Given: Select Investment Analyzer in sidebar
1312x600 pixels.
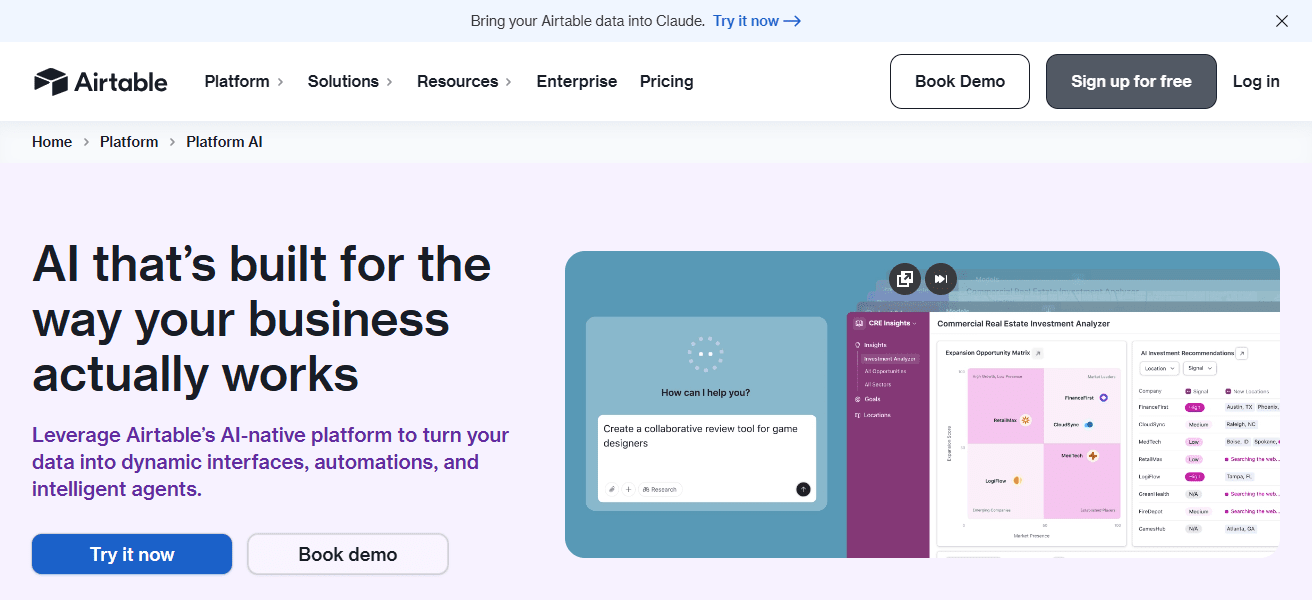Looking at the screenshot, I should [x=890, y=358].
